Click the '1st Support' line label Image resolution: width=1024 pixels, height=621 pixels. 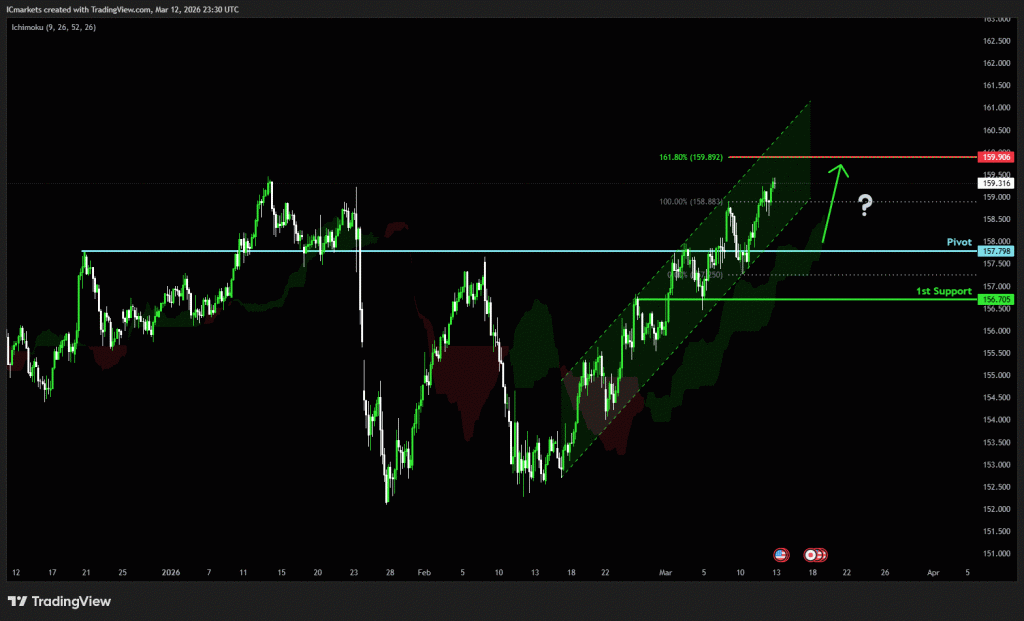(944, 291)
